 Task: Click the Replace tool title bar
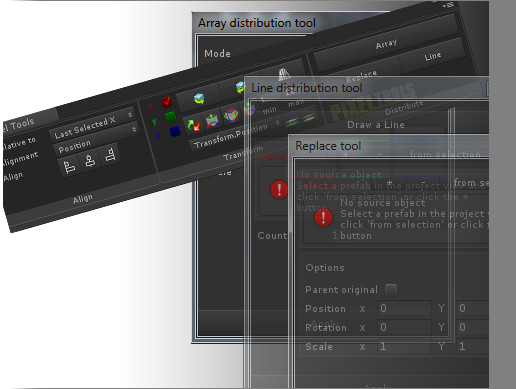[x=389, y=146]
